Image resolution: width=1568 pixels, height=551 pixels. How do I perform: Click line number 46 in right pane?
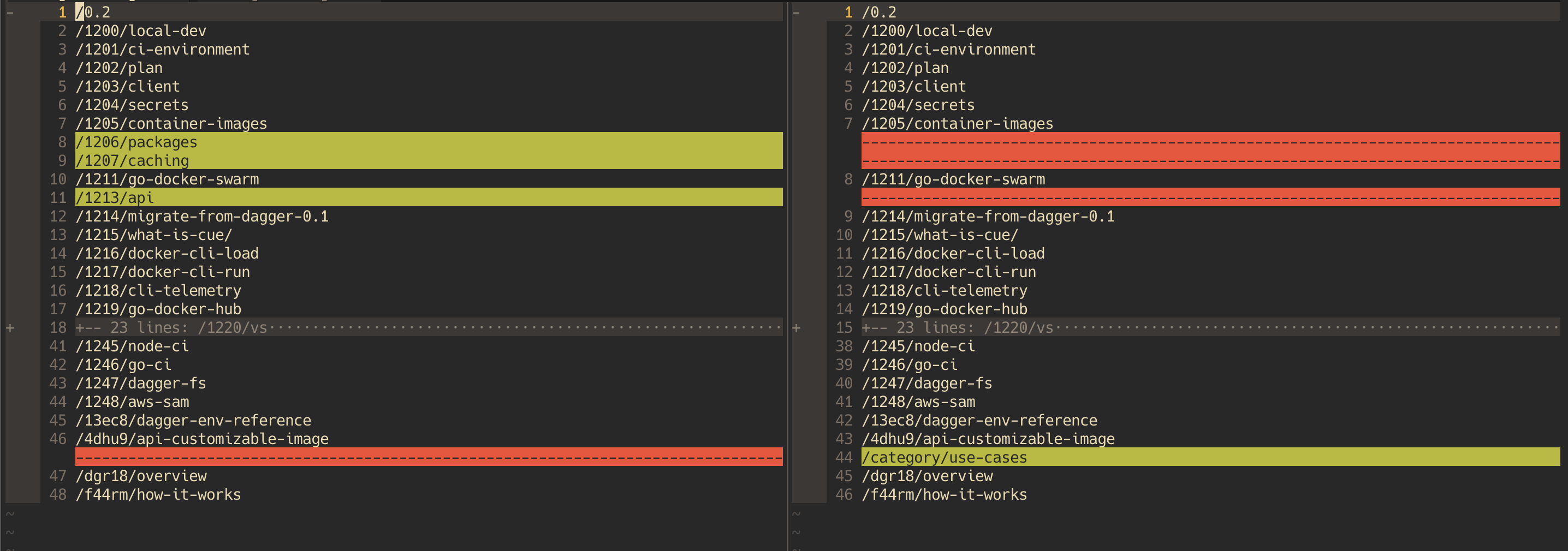[x=845, y=494]
